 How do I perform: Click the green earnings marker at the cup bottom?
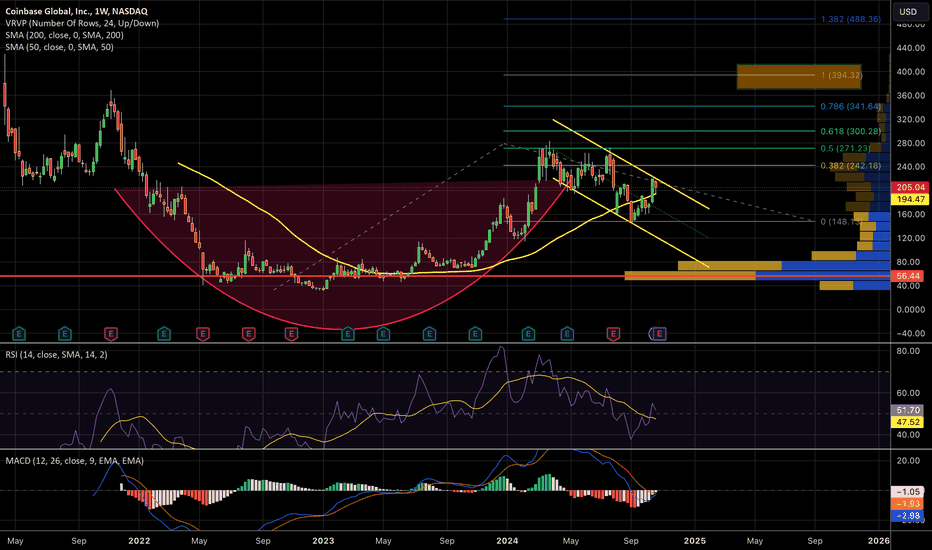tap(348, 334)
